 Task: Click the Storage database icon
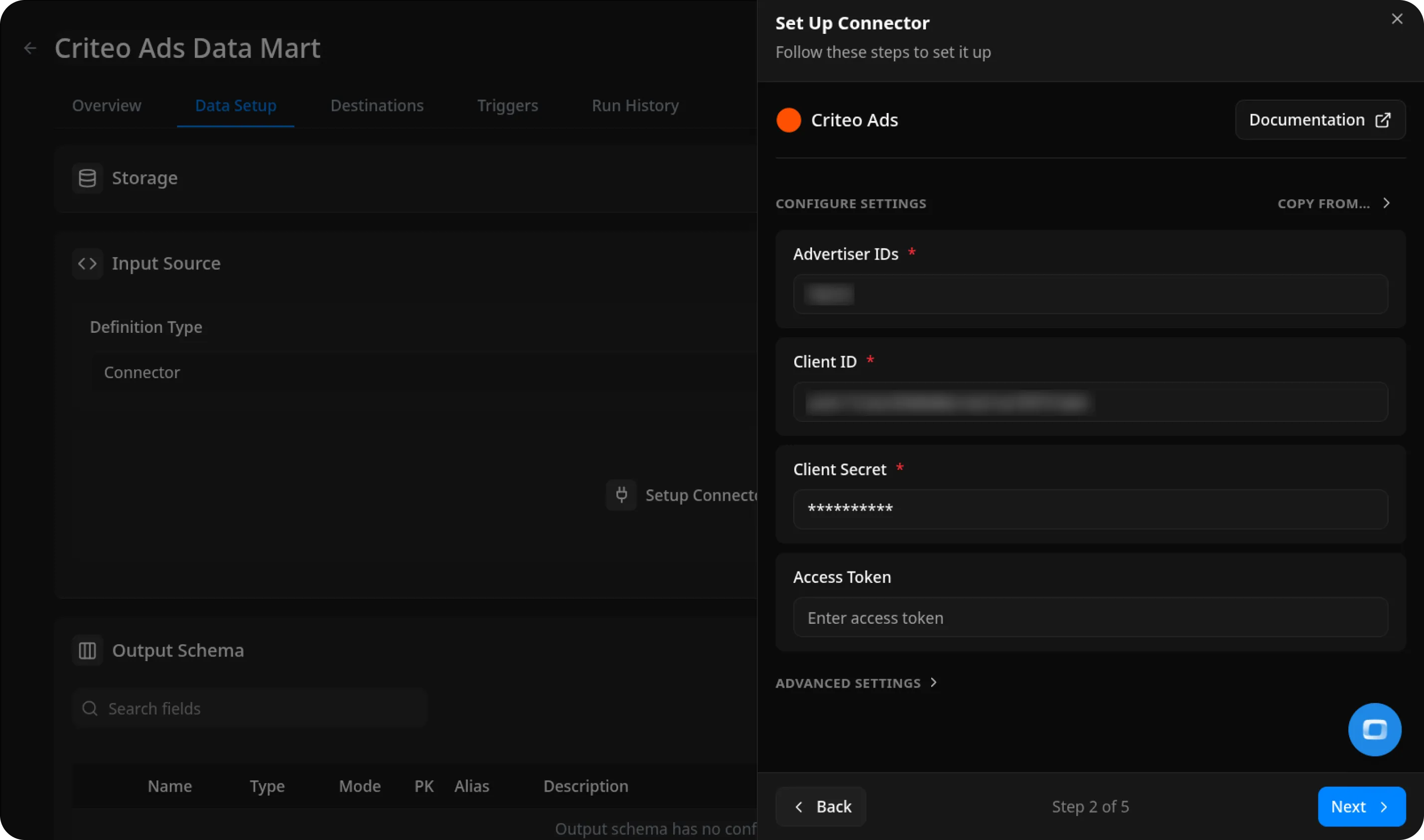tap(87, 177)
